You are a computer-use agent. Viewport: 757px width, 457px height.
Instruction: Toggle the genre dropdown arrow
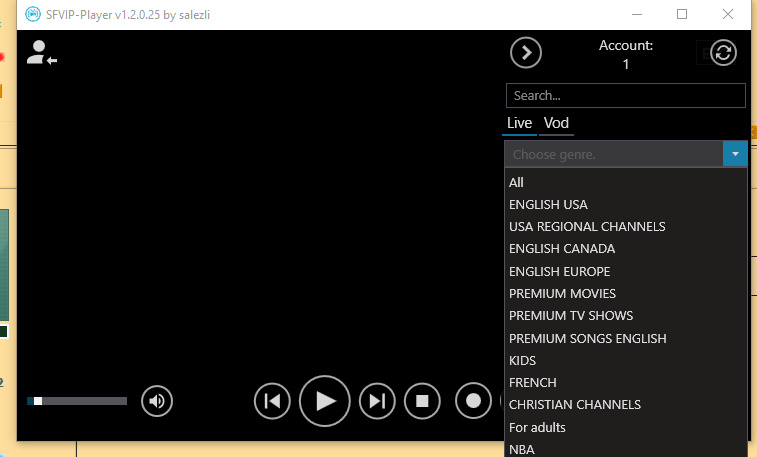(x=735, y=154)
